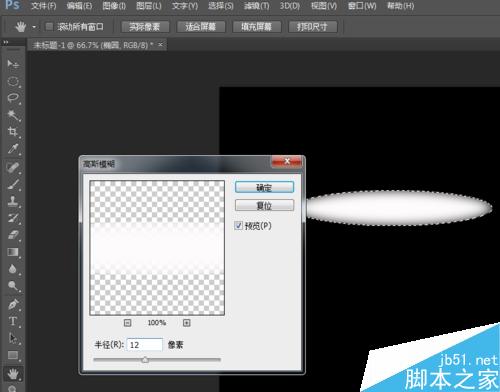This screenshot has height=392, width=500.
Task: Select the Elliptical Marquee tool
Action: (13, 81)
